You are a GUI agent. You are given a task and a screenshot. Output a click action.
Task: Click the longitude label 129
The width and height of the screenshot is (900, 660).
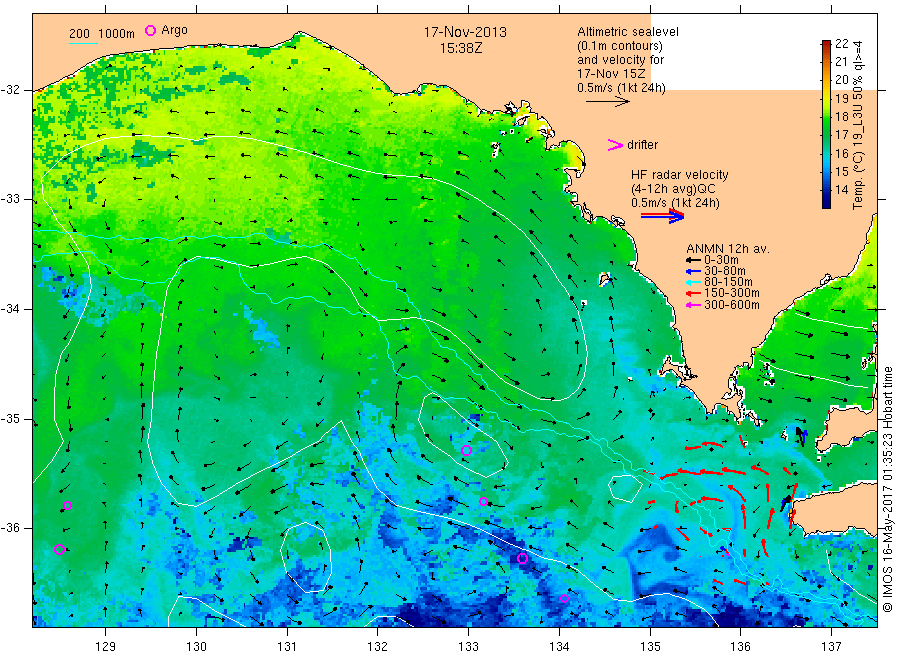pyautogui.click(x=106, y=647)
